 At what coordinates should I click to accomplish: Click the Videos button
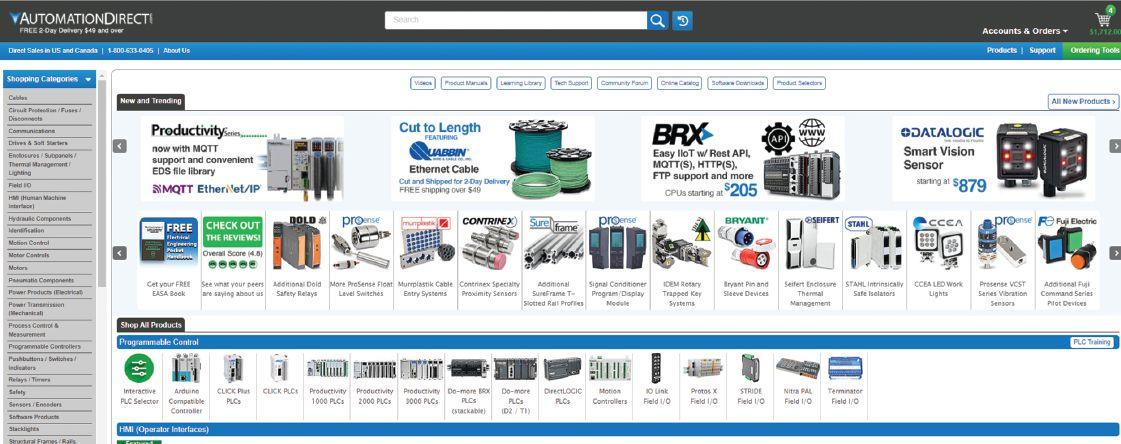click(423, 83)
